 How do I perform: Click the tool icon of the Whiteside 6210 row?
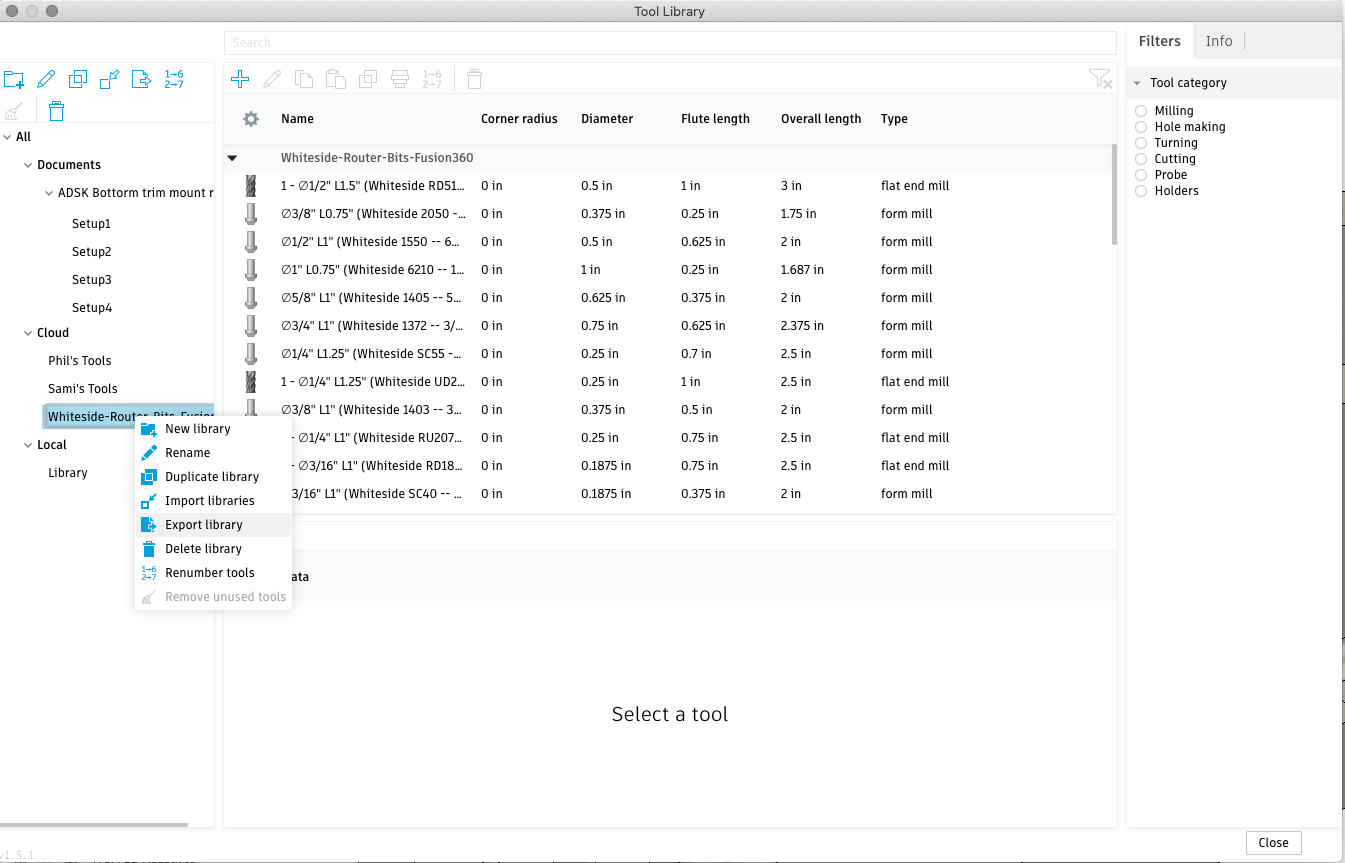251,270
